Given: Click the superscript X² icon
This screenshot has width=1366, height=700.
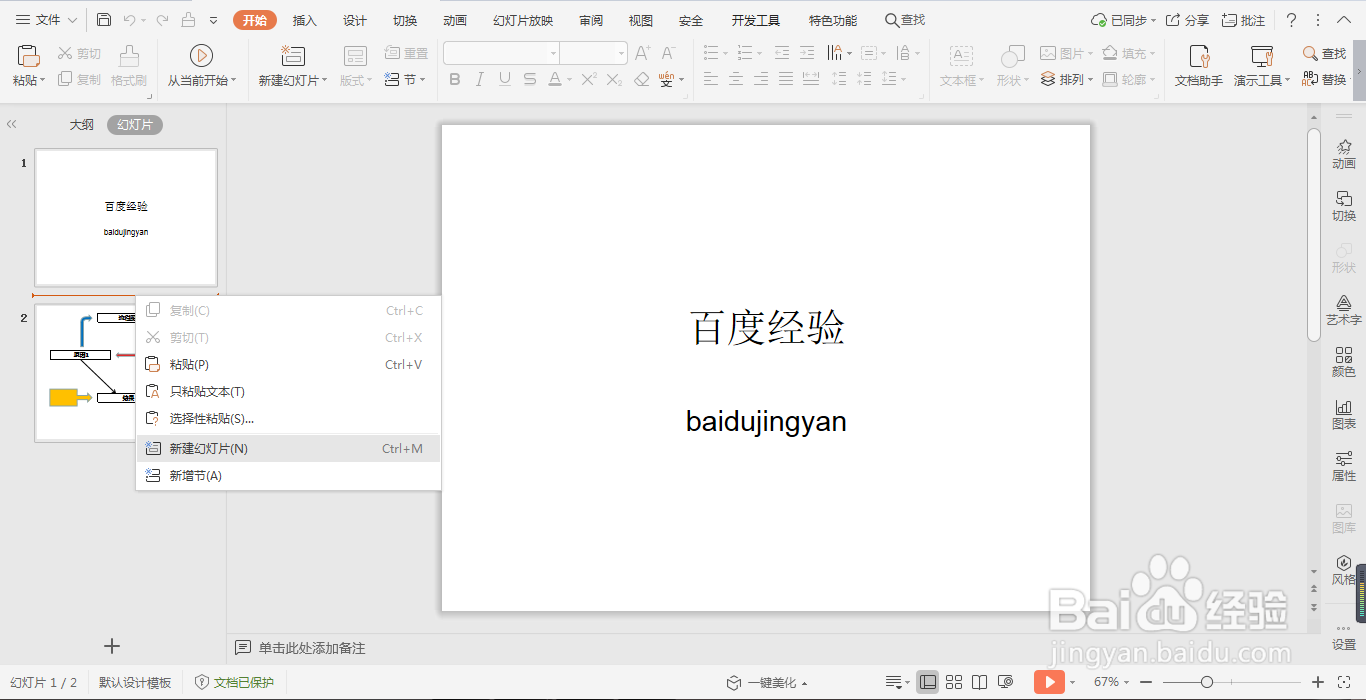Looking at the screenshot, I should pyautogui.click(x=589, y=79).
